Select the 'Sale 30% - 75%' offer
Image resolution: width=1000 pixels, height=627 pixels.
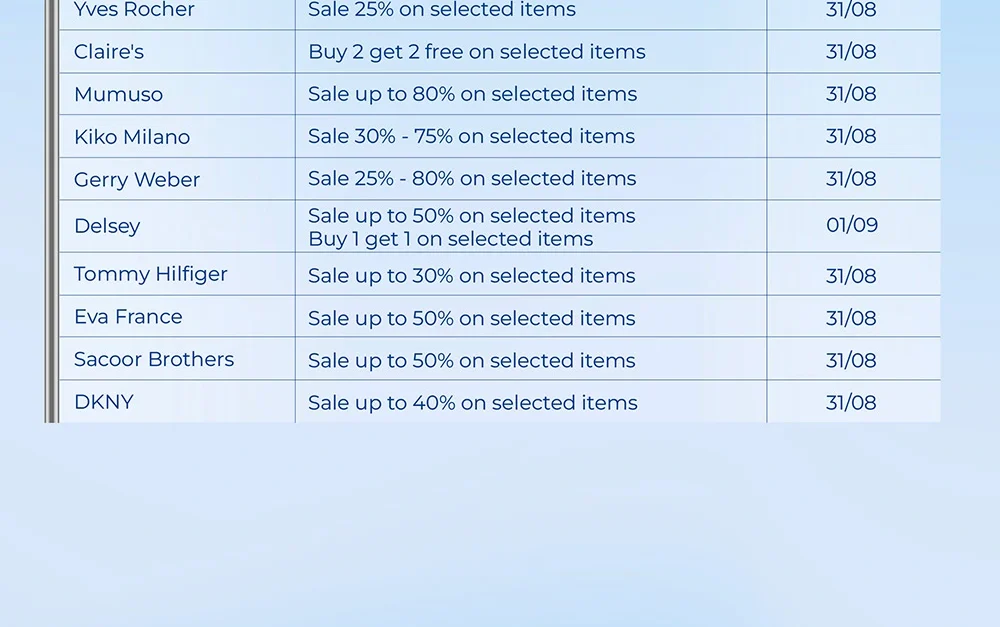pos(471,137)
